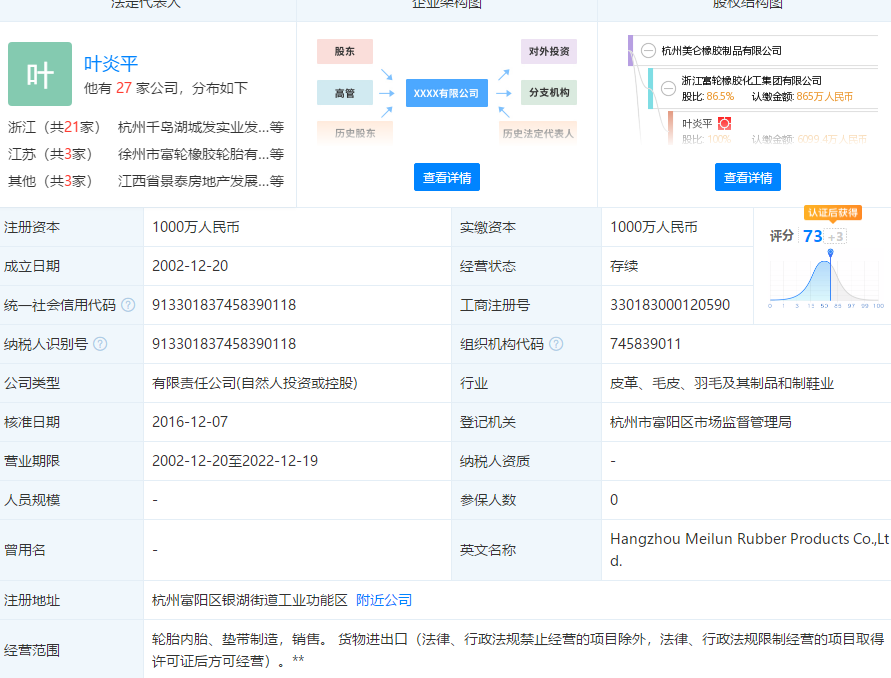Click the 注册地址 label cell
This screenshot has height=678, width=891.
[x=72, y=600]
